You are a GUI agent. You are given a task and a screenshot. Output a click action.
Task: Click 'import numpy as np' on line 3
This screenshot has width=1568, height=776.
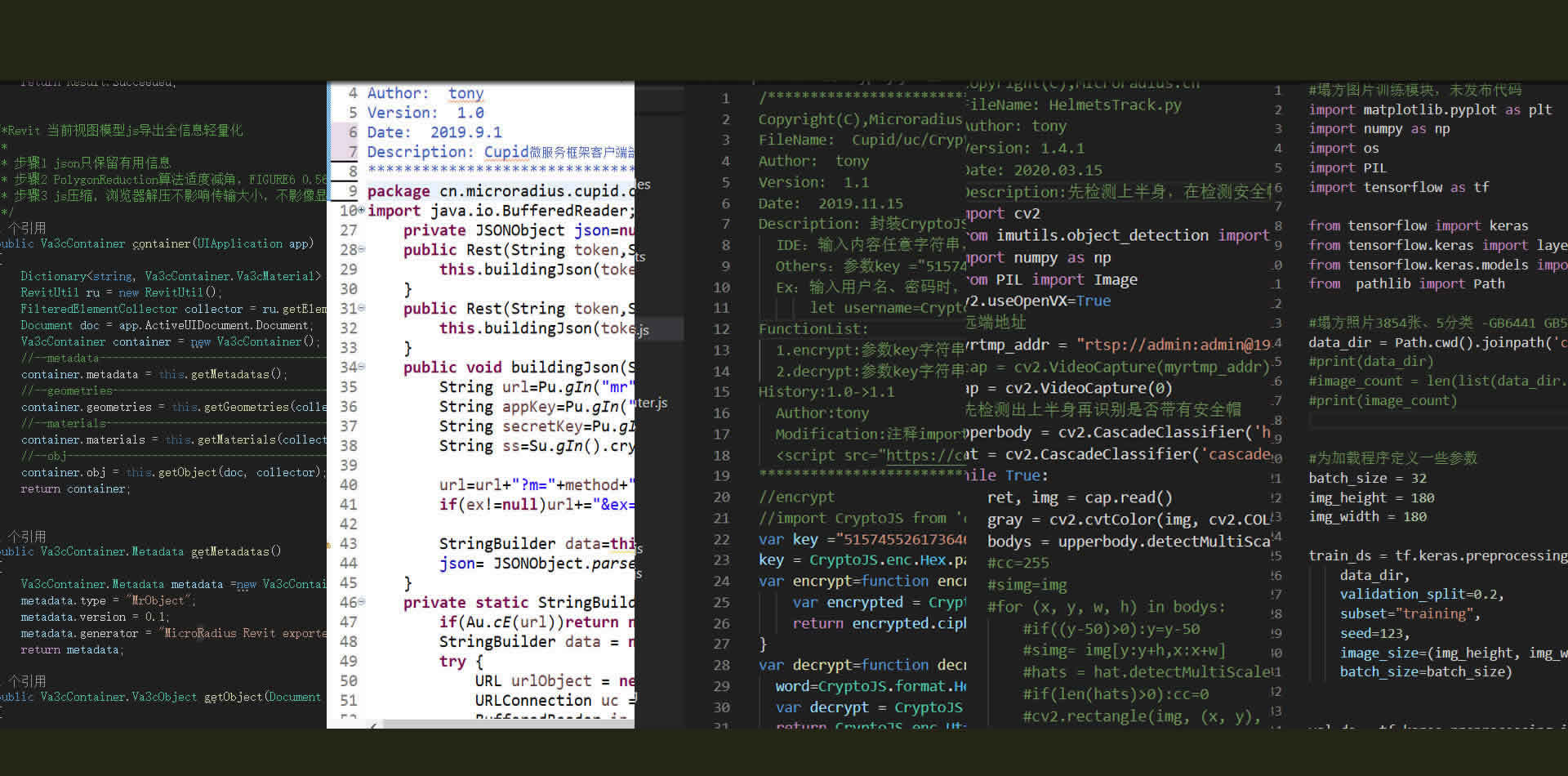[x=1379, y=129]
